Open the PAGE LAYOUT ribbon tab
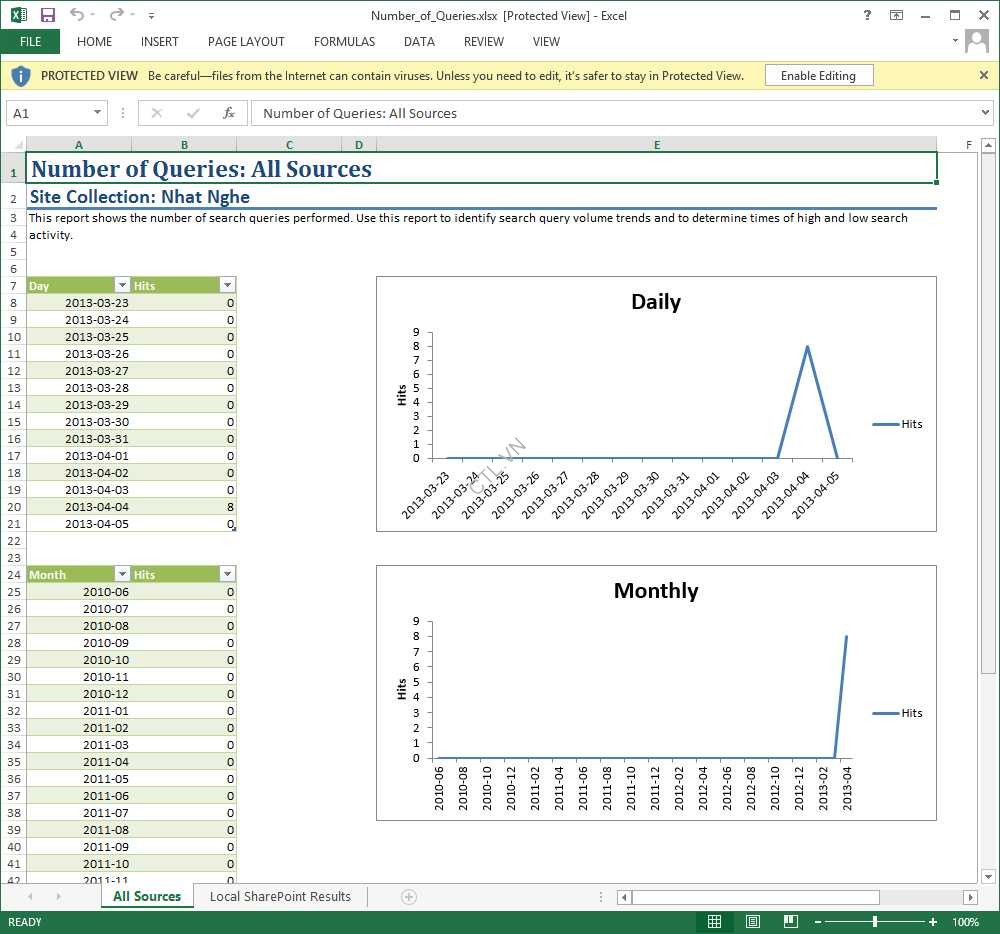 pyautogui.click(x=246, y=42)
